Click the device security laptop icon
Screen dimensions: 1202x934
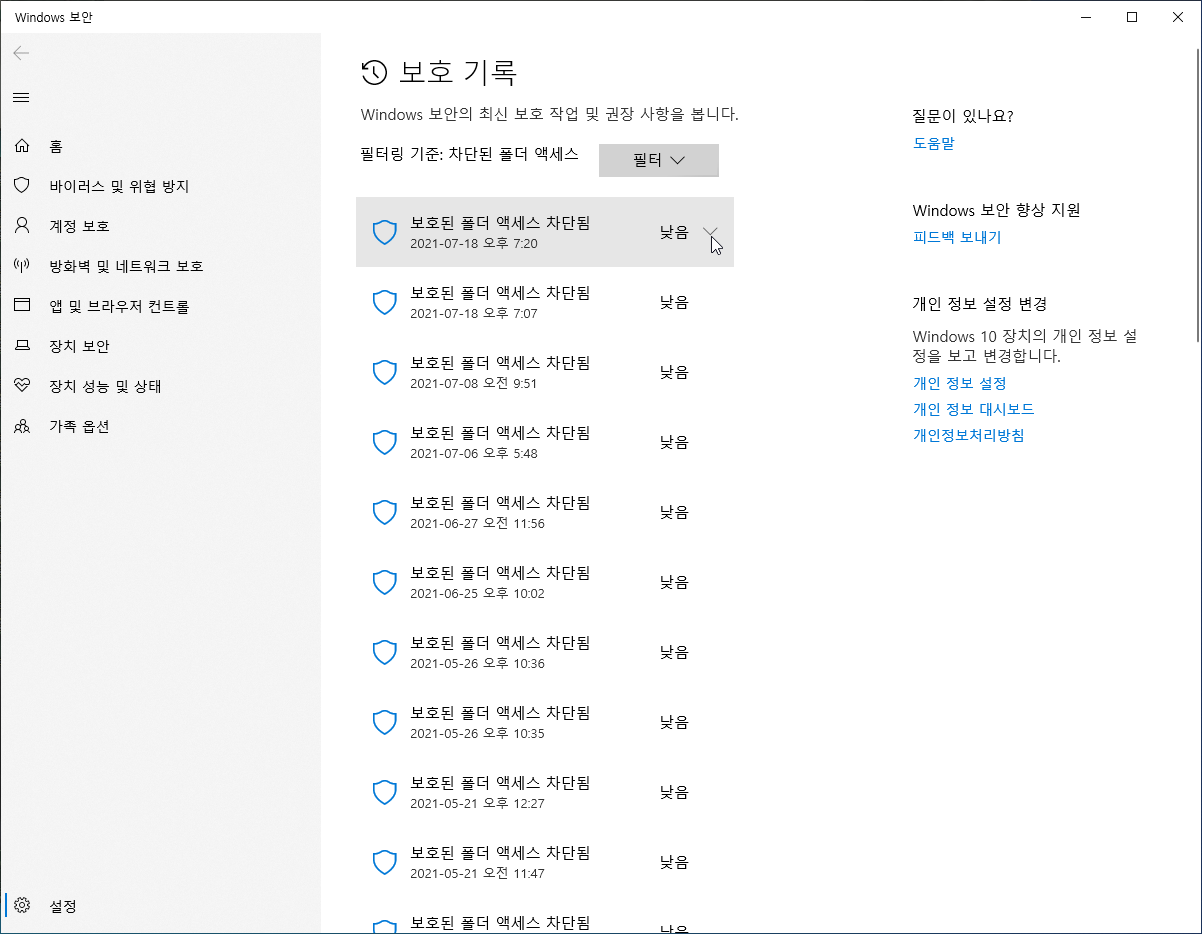[22, 346]
